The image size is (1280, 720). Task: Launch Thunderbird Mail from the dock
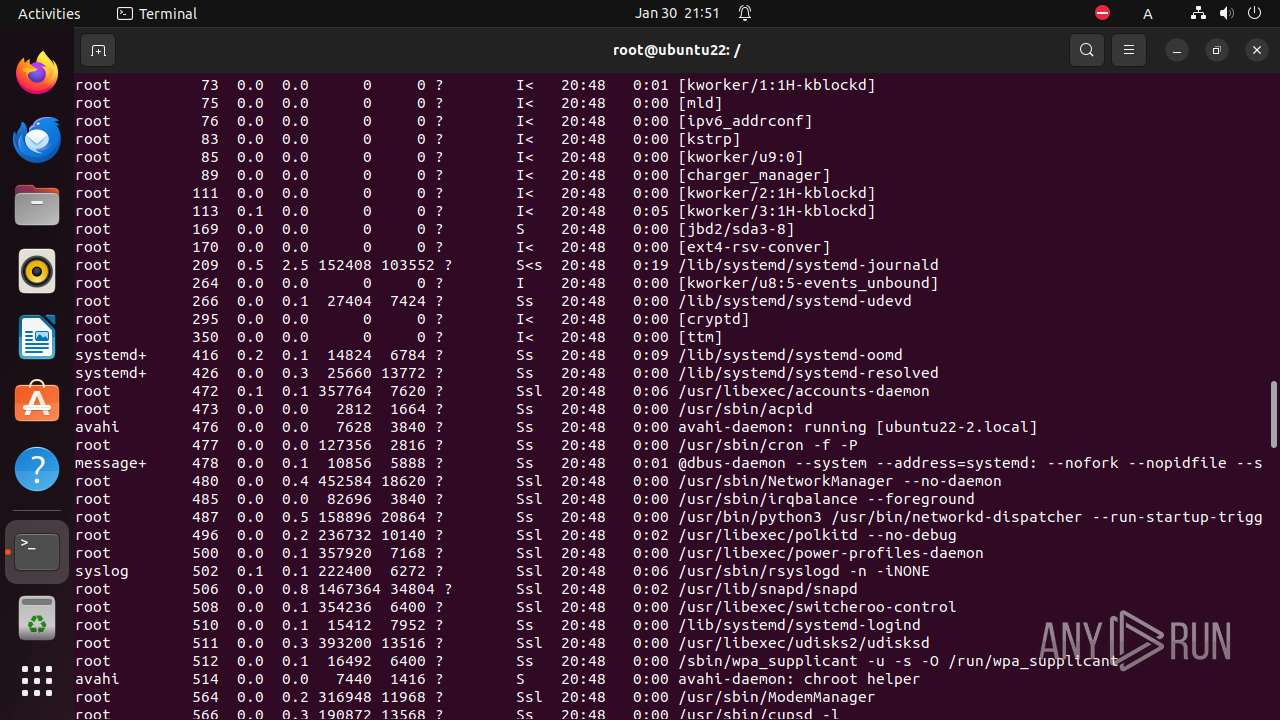click(x=37, y=140)
